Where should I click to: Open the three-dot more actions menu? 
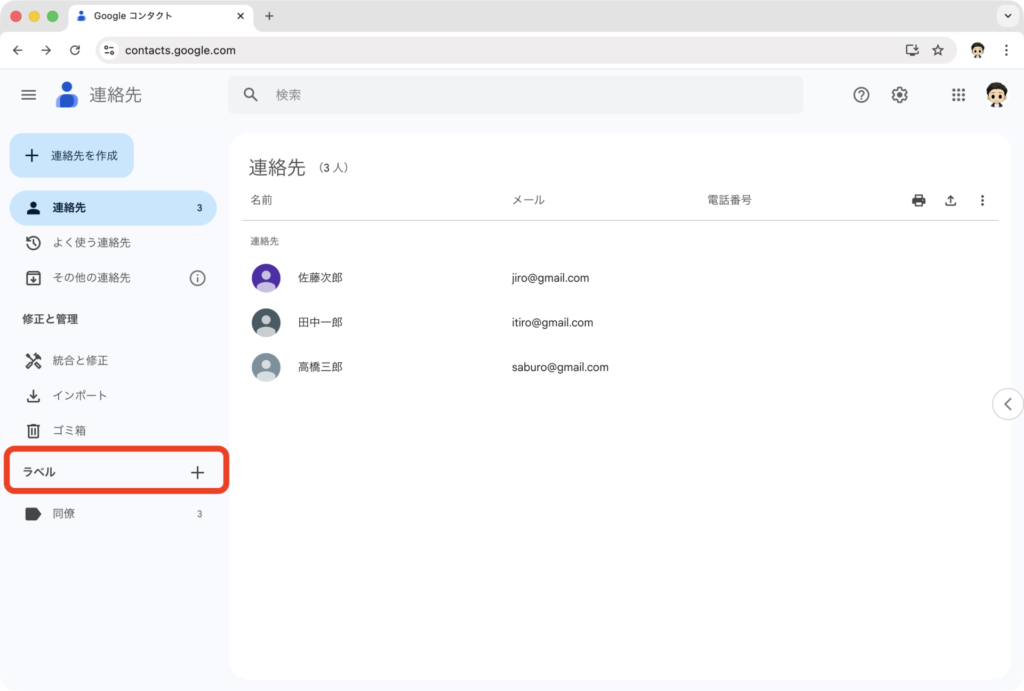click(x=982, y=201)
